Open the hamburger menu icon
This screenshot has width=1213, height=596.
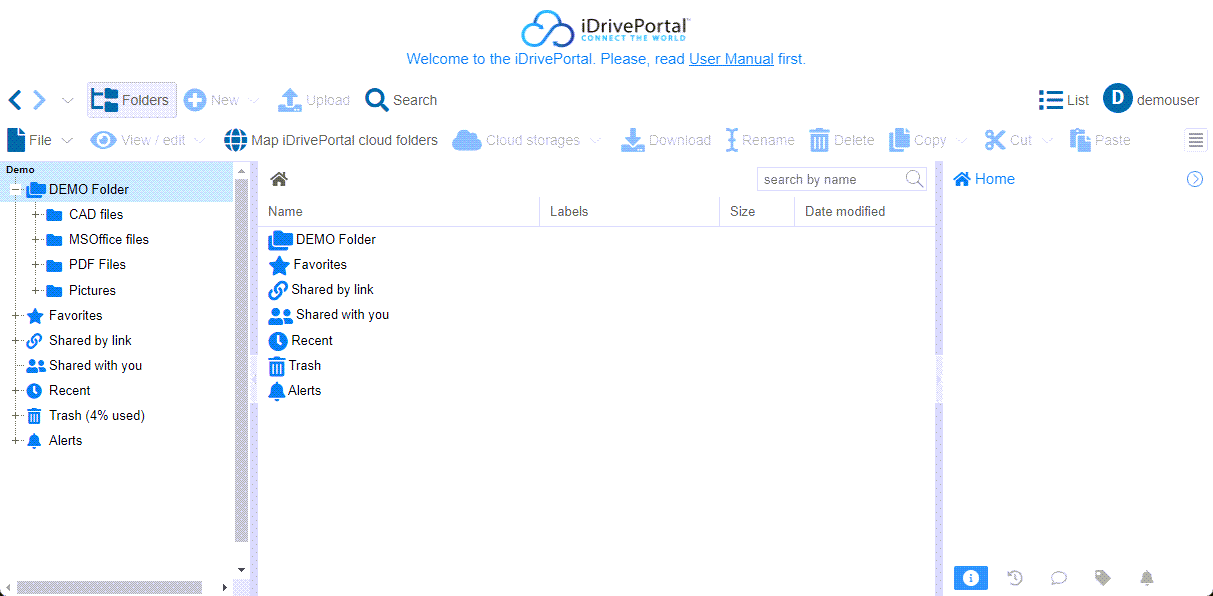(1196, 140)
